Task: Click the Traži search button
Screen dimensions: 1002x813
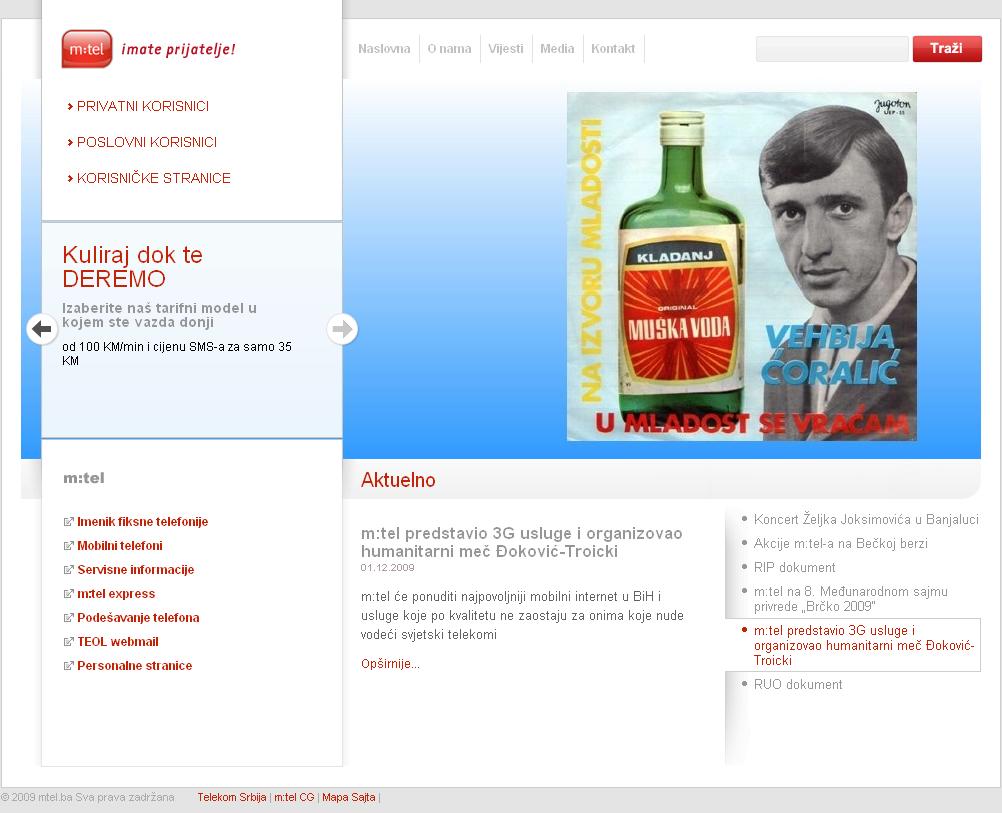Action: 947,49
